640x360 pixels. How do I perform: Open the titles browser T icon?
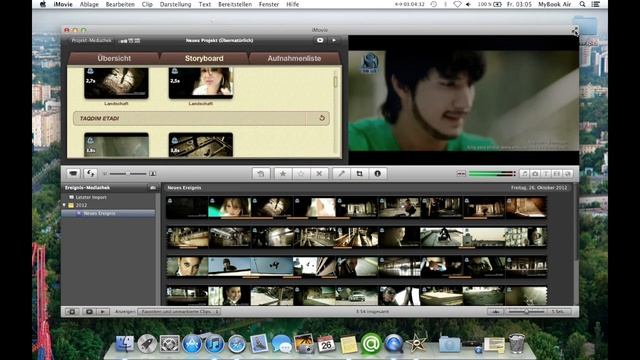click(x=546, y=174)
